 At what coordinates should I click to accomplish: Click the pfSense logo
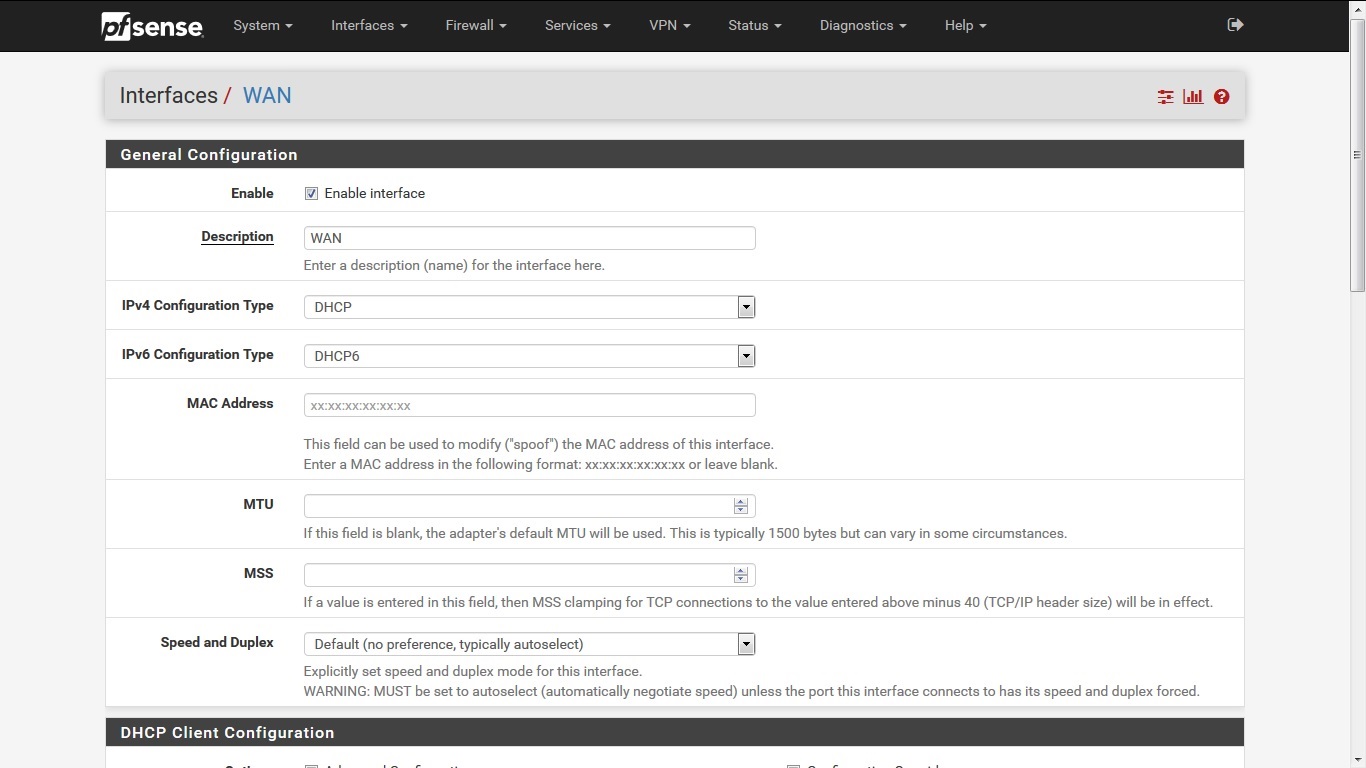pos(151,26)
